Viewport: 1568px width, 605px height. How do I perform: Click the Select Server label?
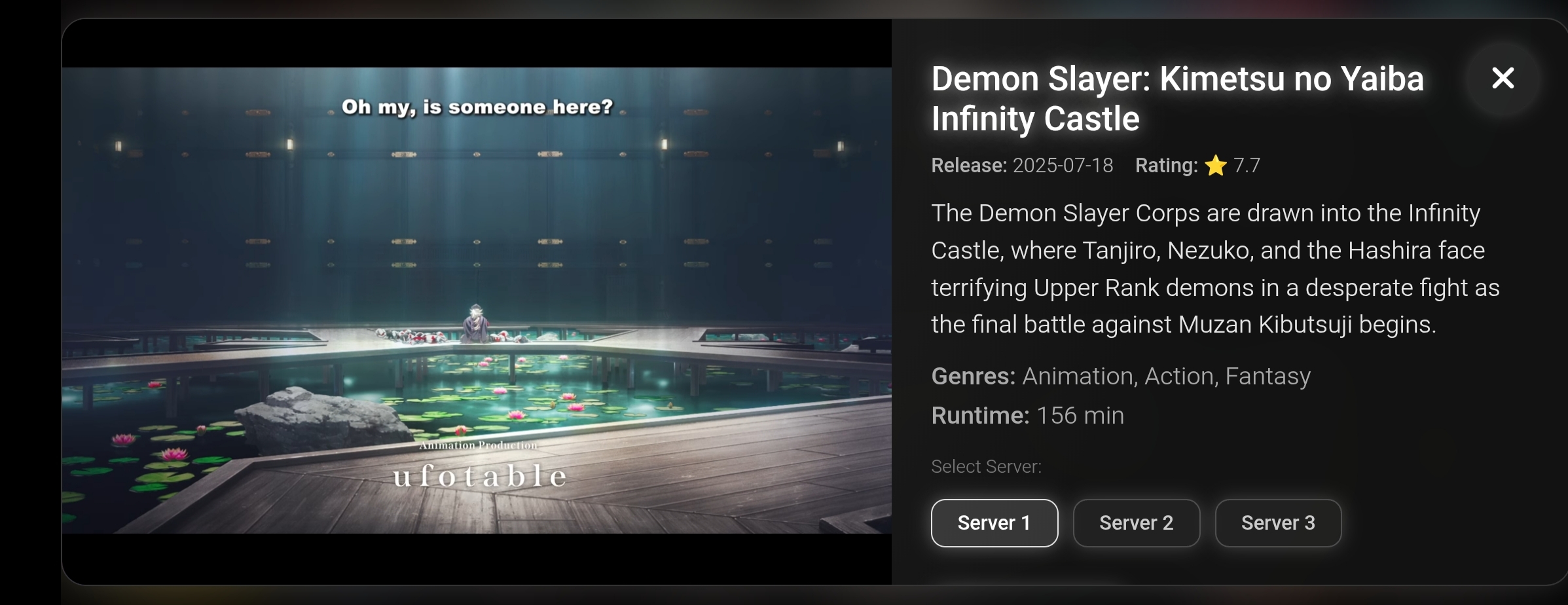coord(986,467)
